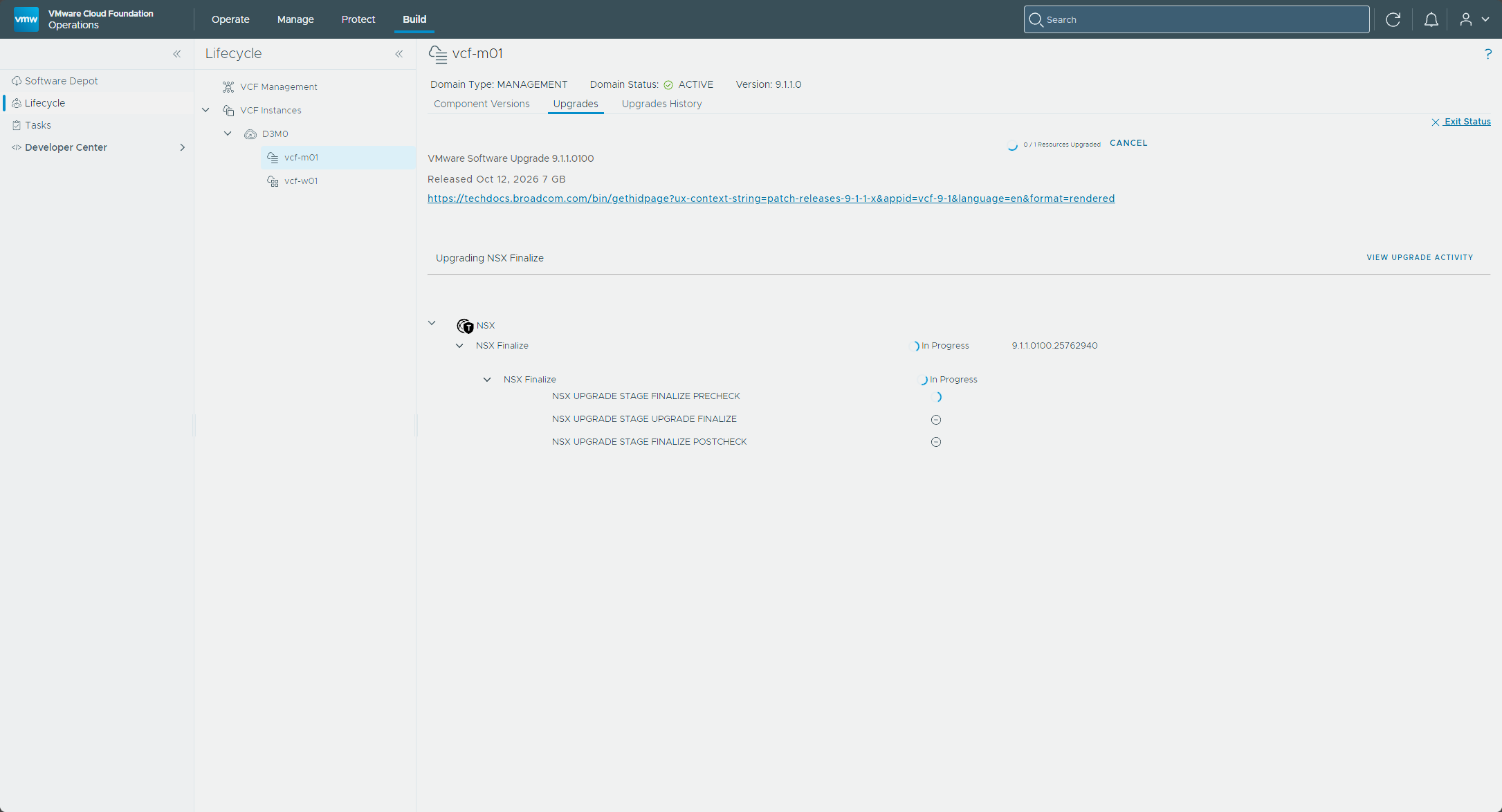Image resolution: width=1502 pixels, height=812 pixels.
Task: Open the user account menu icon
Action: coord(1465,19)
